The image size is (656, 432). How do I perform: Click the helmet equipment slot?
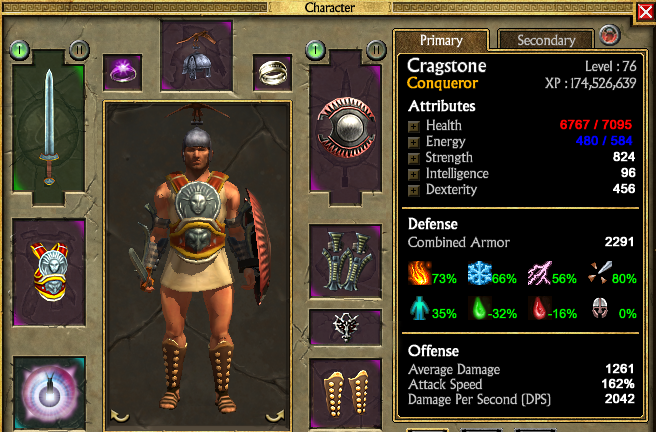point(197,55)
